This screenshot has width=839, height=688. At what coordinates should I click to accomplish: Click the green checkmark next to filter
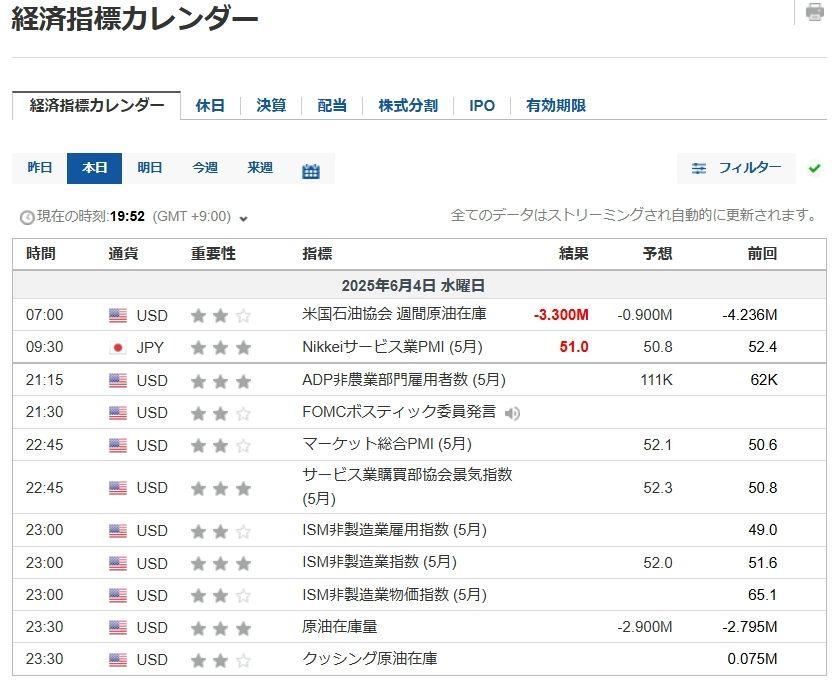tap(814, 168)
